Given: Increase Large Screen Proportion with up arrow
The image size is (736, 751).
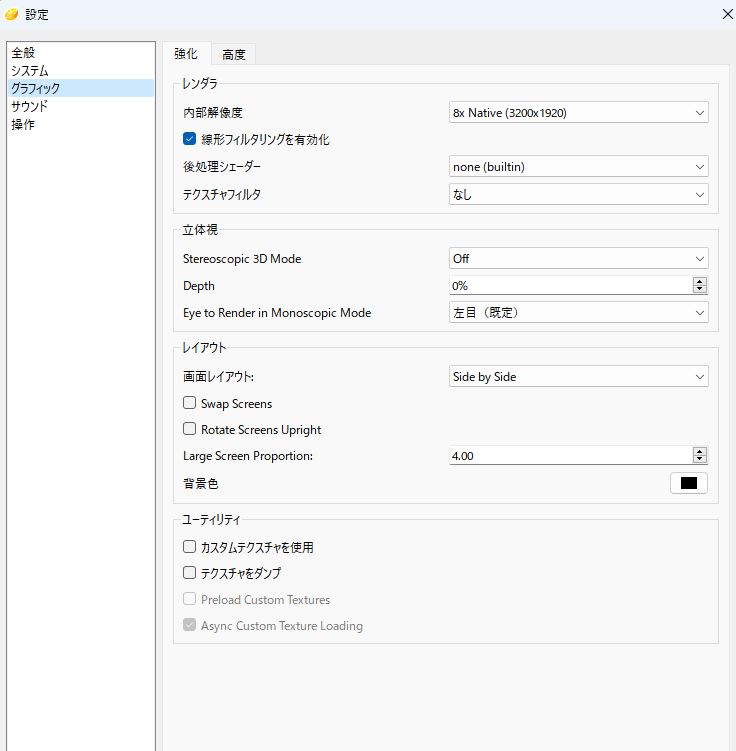Looking at the screenshot, I should [699, 451].
